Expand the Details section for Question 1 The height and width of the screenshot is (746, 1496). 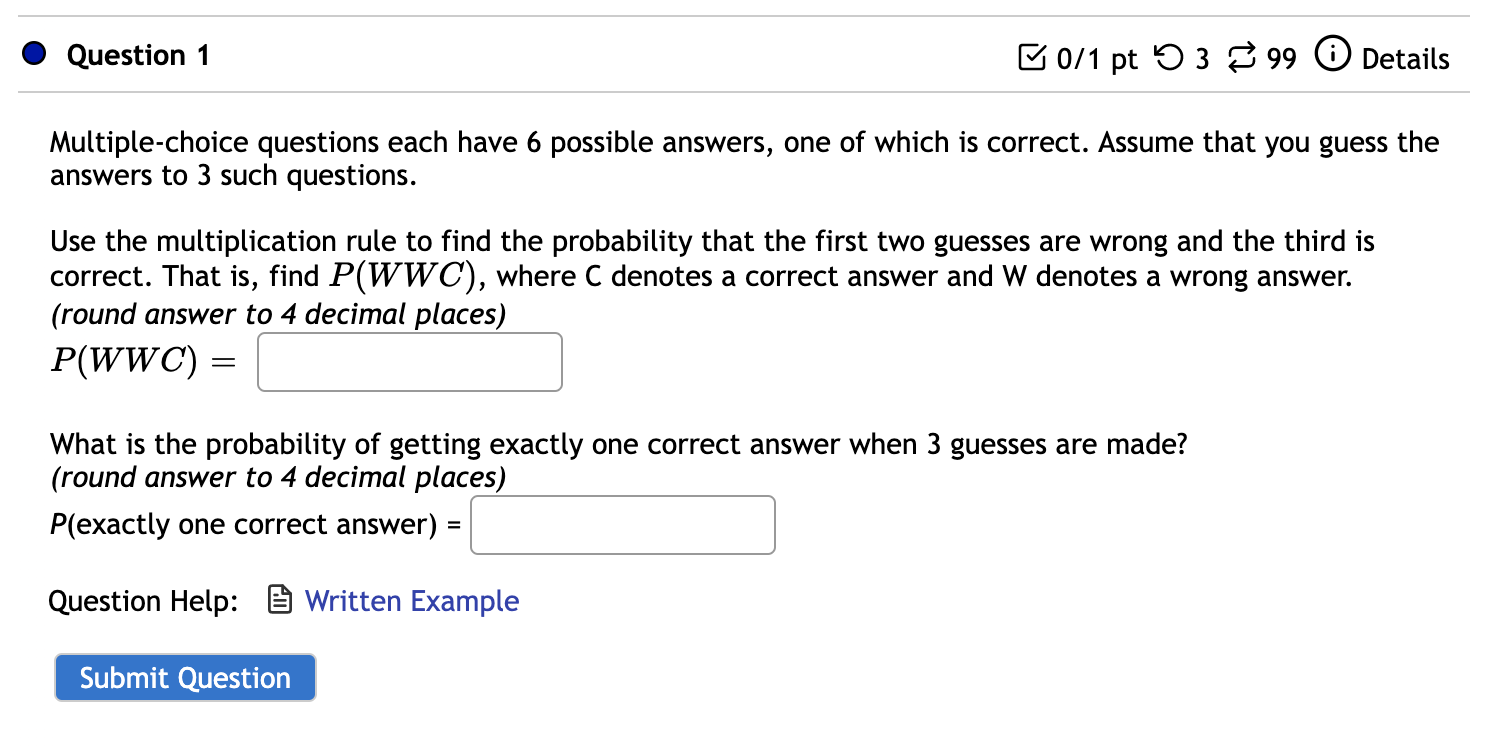point(1407,58)
